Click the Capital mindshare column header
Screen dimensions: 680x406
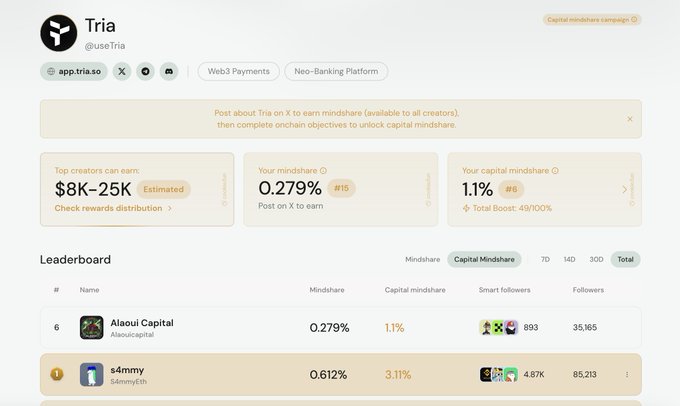tap(415, 290)
